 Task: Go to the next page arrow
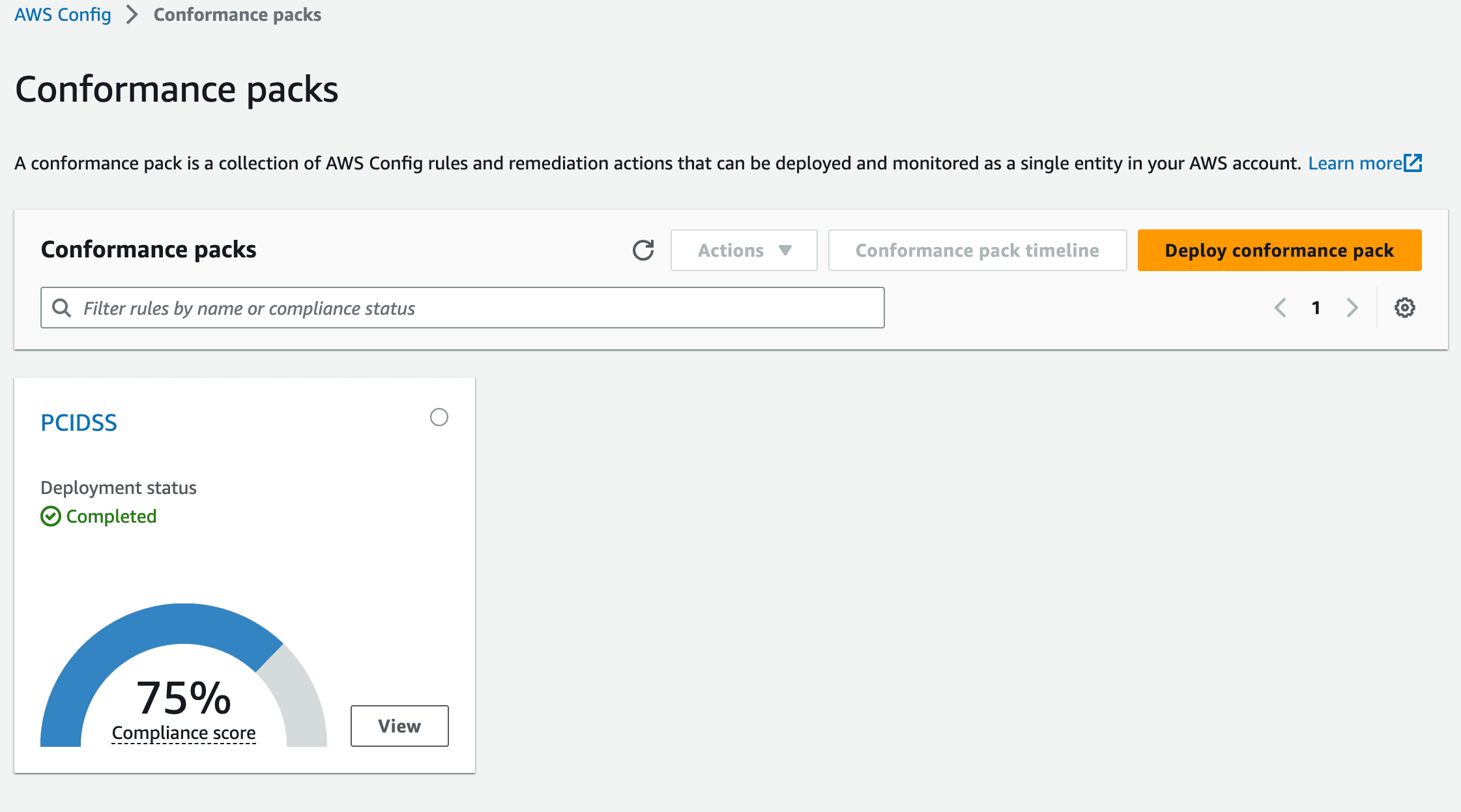(x=1353, y=308)
